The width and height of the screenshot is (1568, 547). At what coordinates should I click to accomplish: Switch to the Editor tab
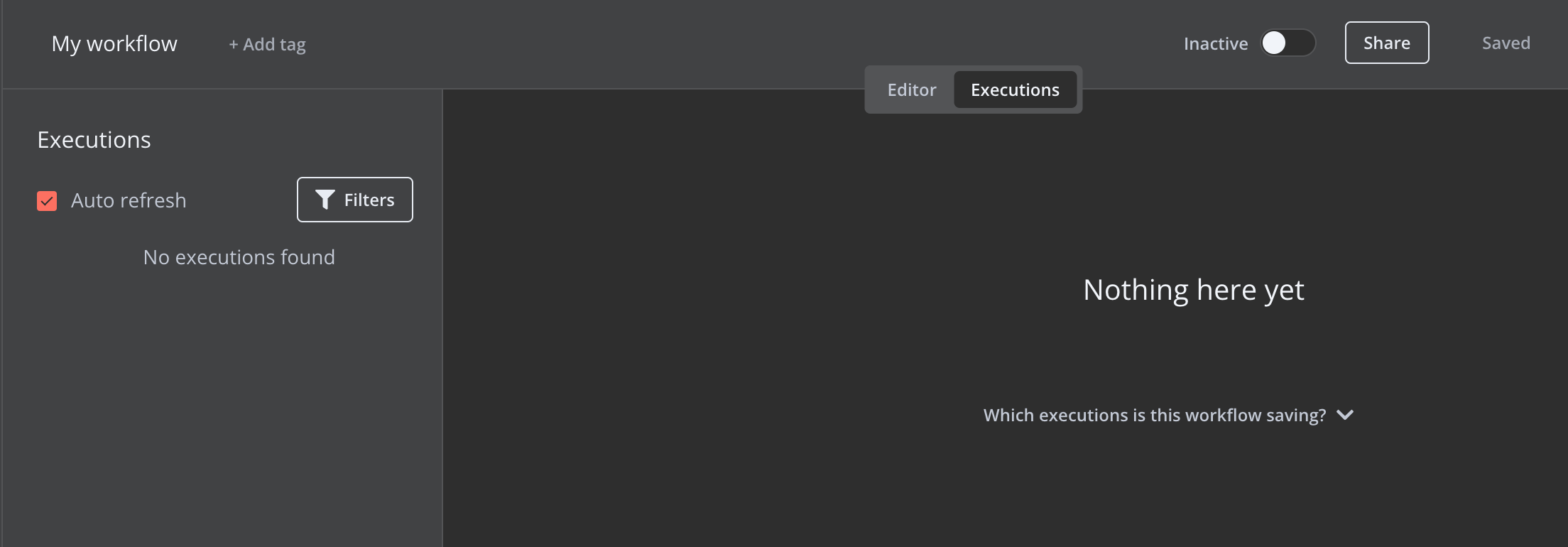coord(912,90)
